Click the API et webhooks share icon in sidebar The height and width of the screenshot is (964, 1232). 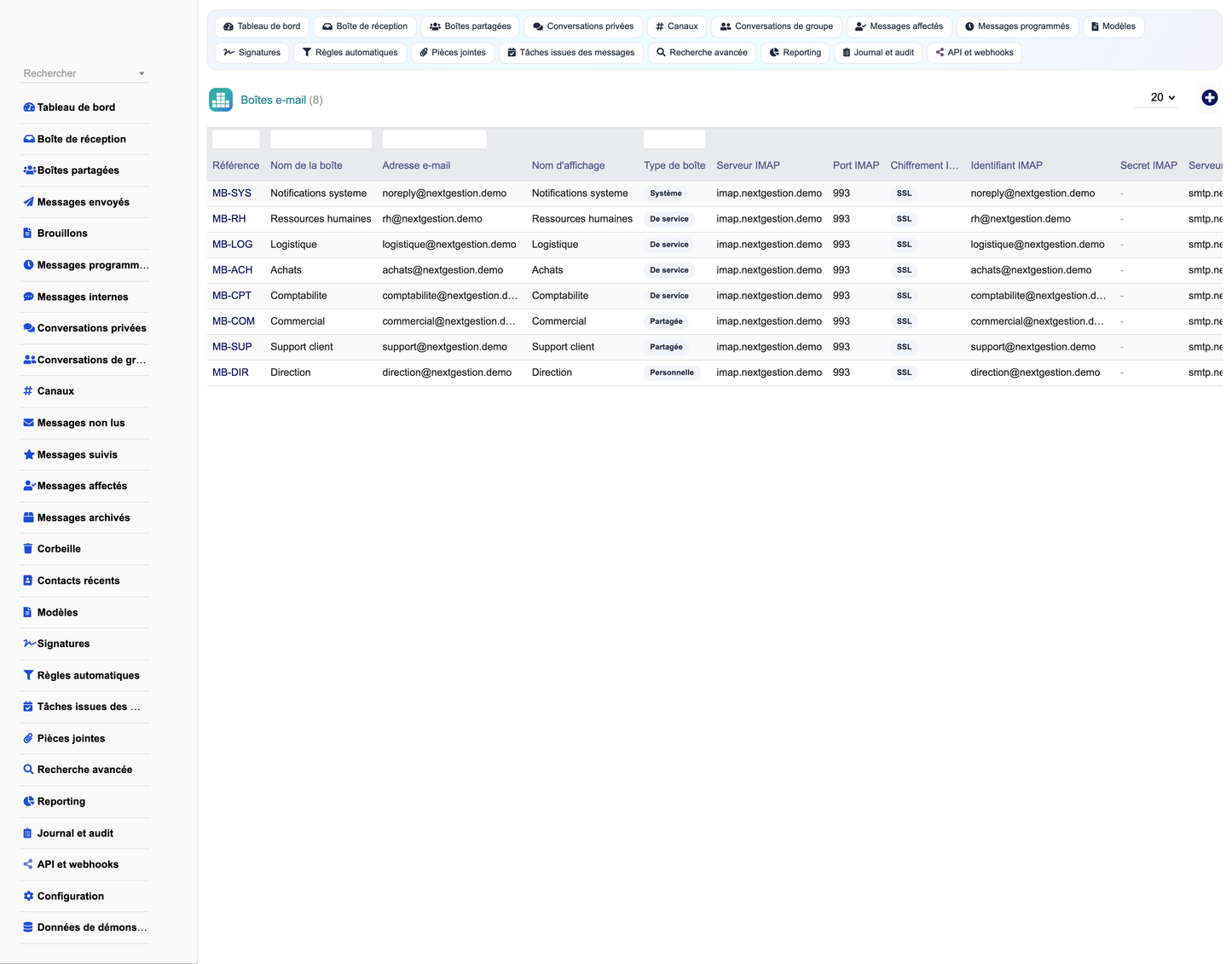click(x=28, y=864)
